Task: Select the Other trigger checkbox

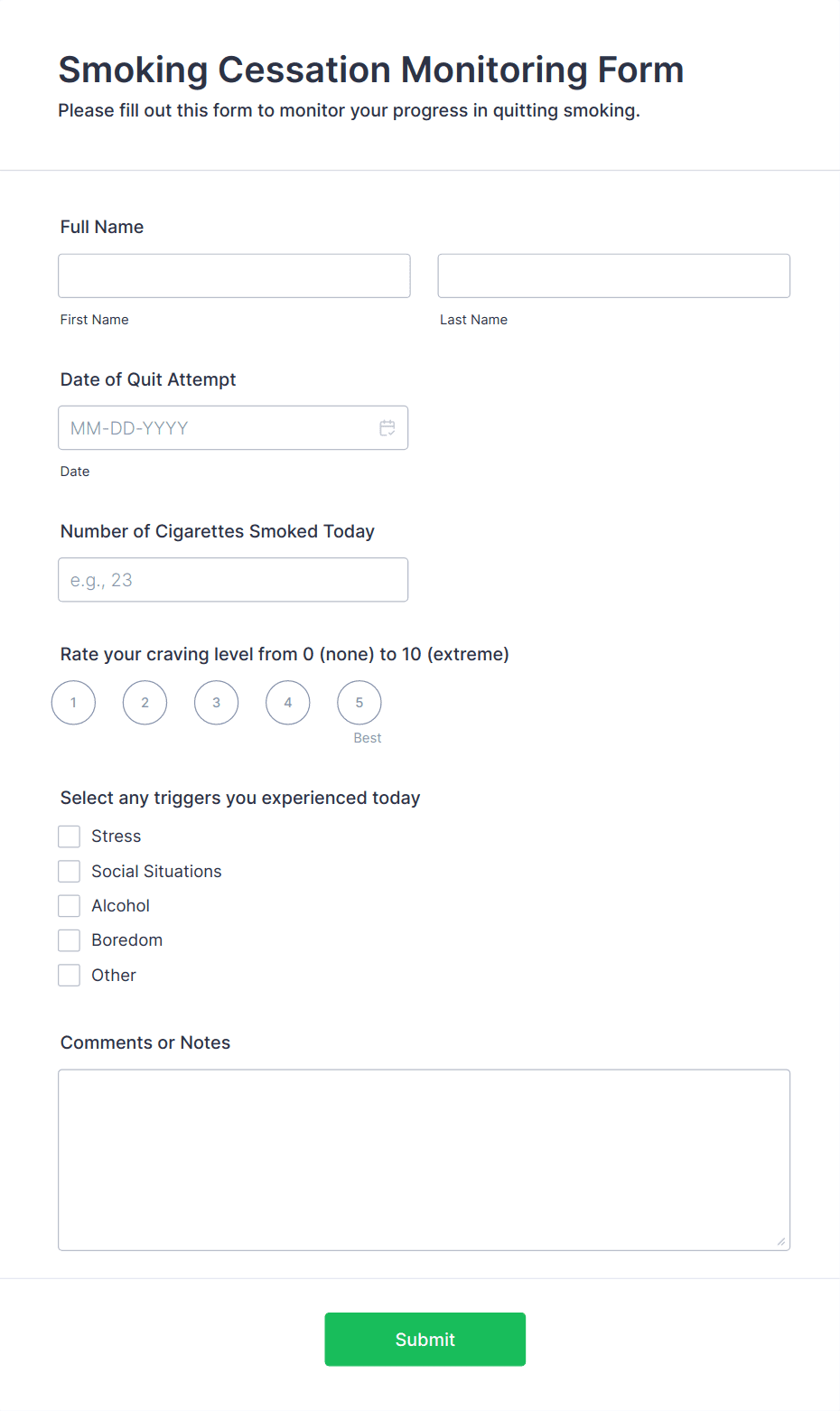Action: [70, 976]
